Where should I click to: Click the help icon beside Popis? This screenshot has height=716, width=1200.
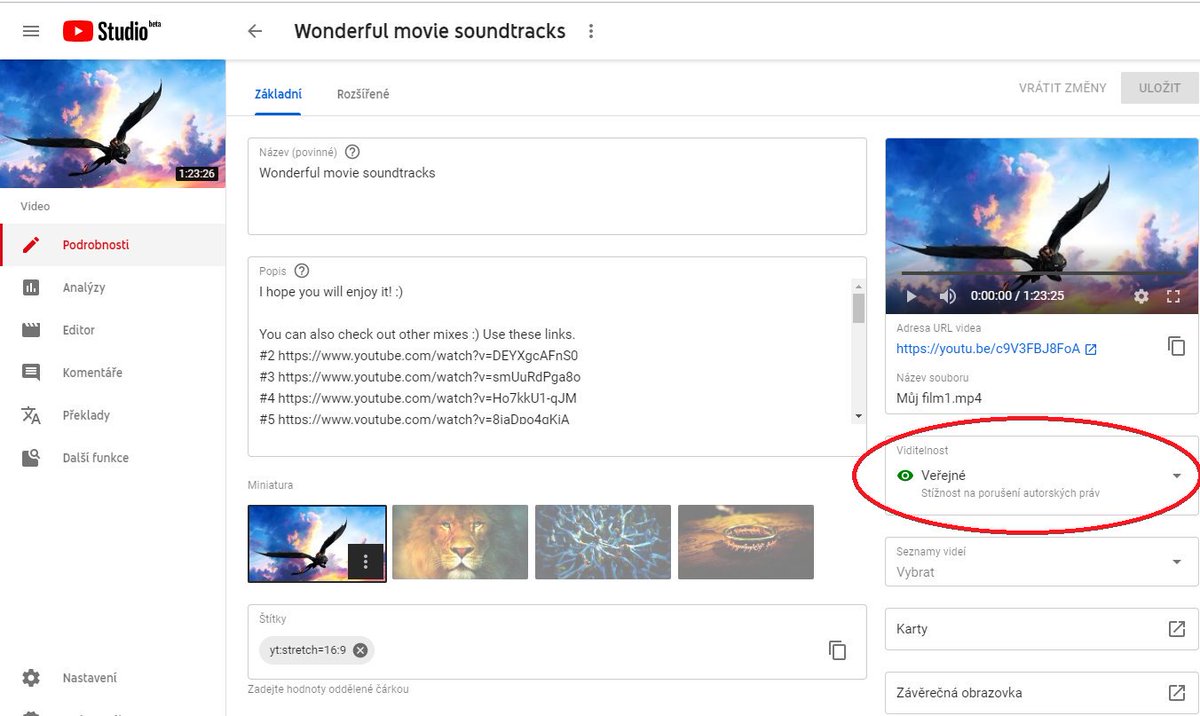point(302,271)
